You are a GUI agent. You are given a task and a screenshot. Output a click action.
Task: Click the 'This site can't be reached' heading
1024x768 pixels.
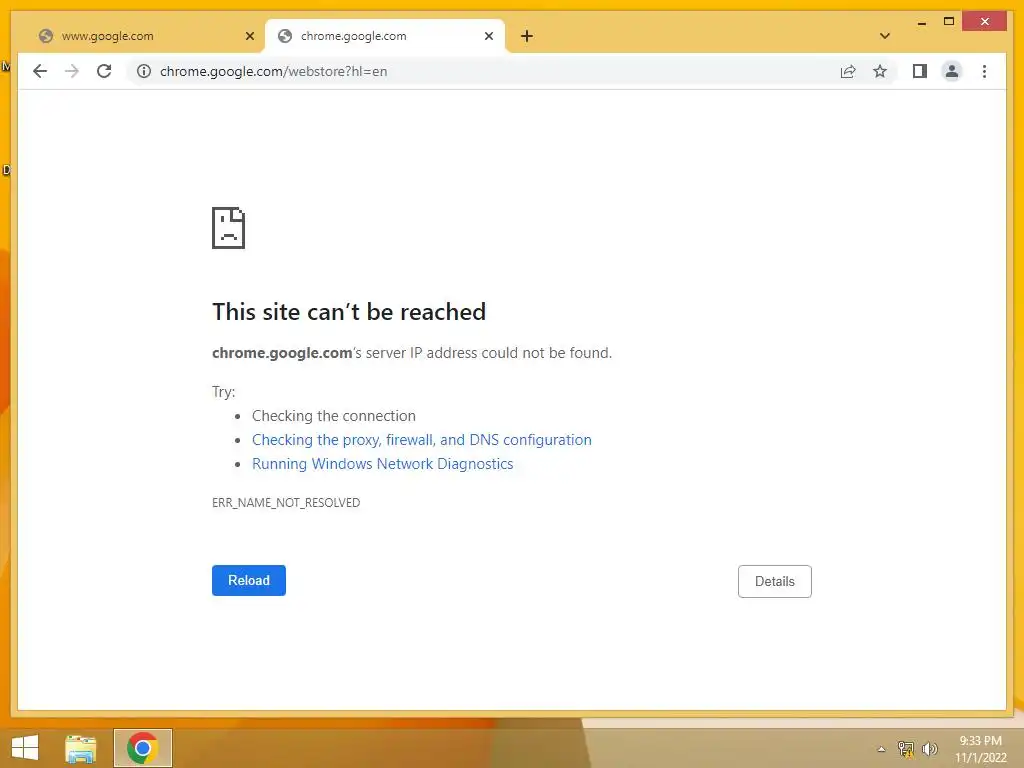point(349,312)
